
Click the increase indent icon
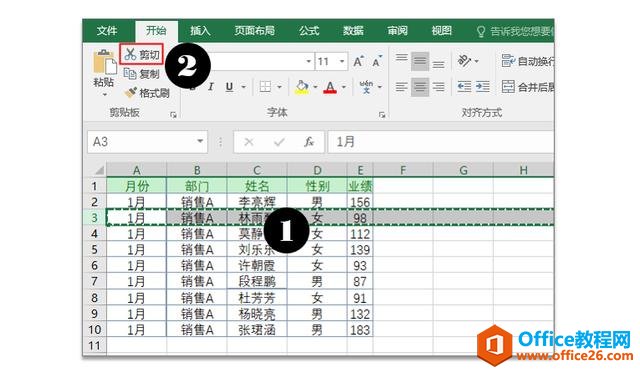coord(482,87)
